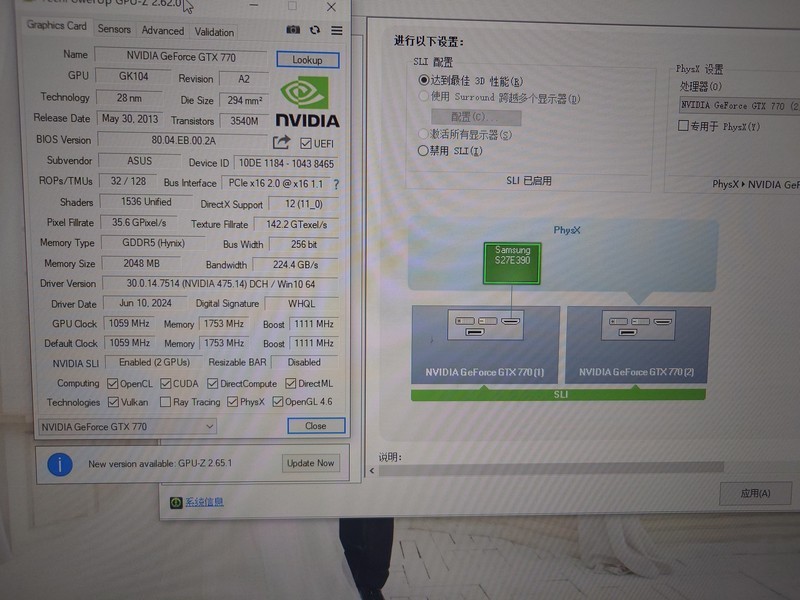Click the 应用(A) apply button

click(x=755, y=493)
